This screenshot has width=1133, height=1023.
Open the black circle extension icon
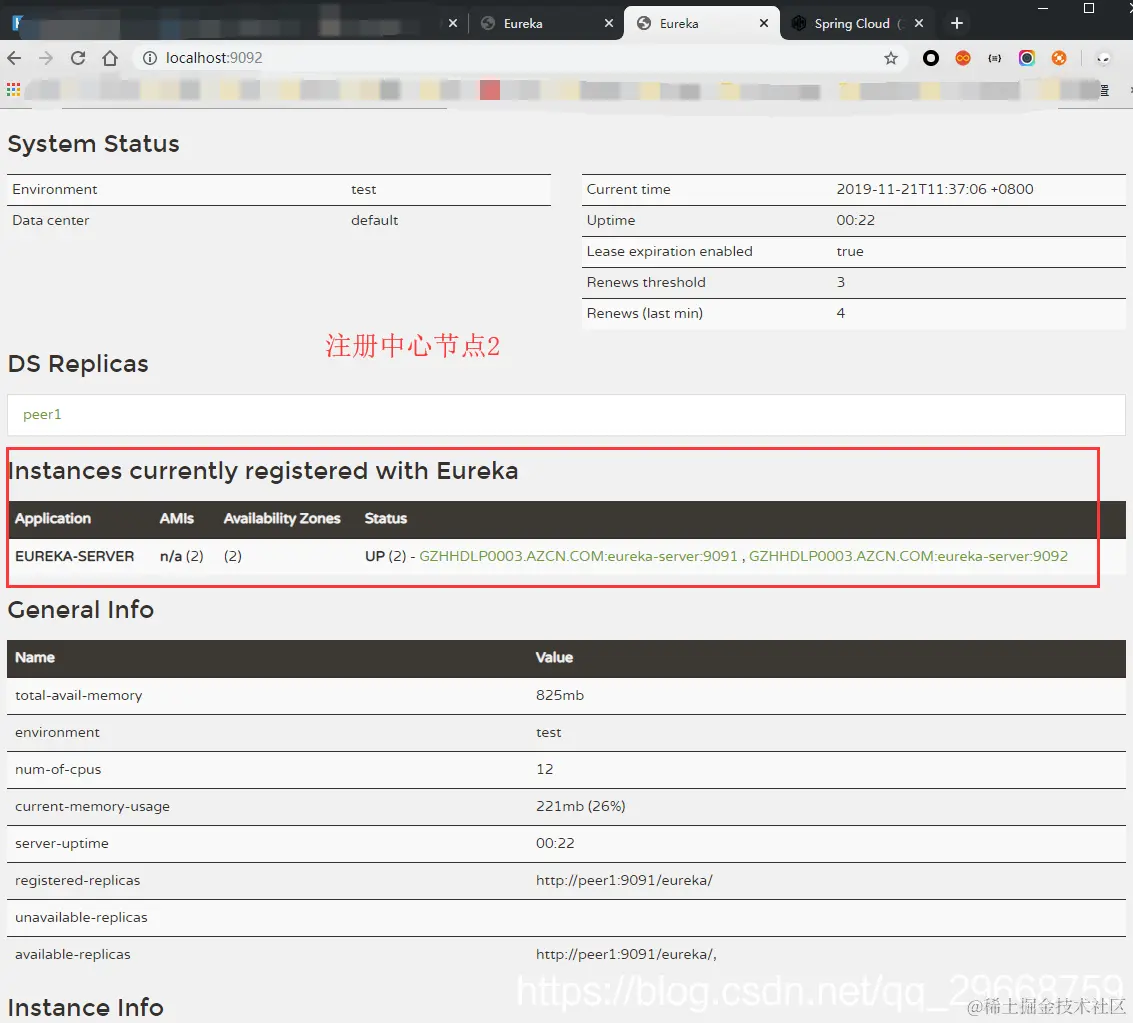pos(931,58)
